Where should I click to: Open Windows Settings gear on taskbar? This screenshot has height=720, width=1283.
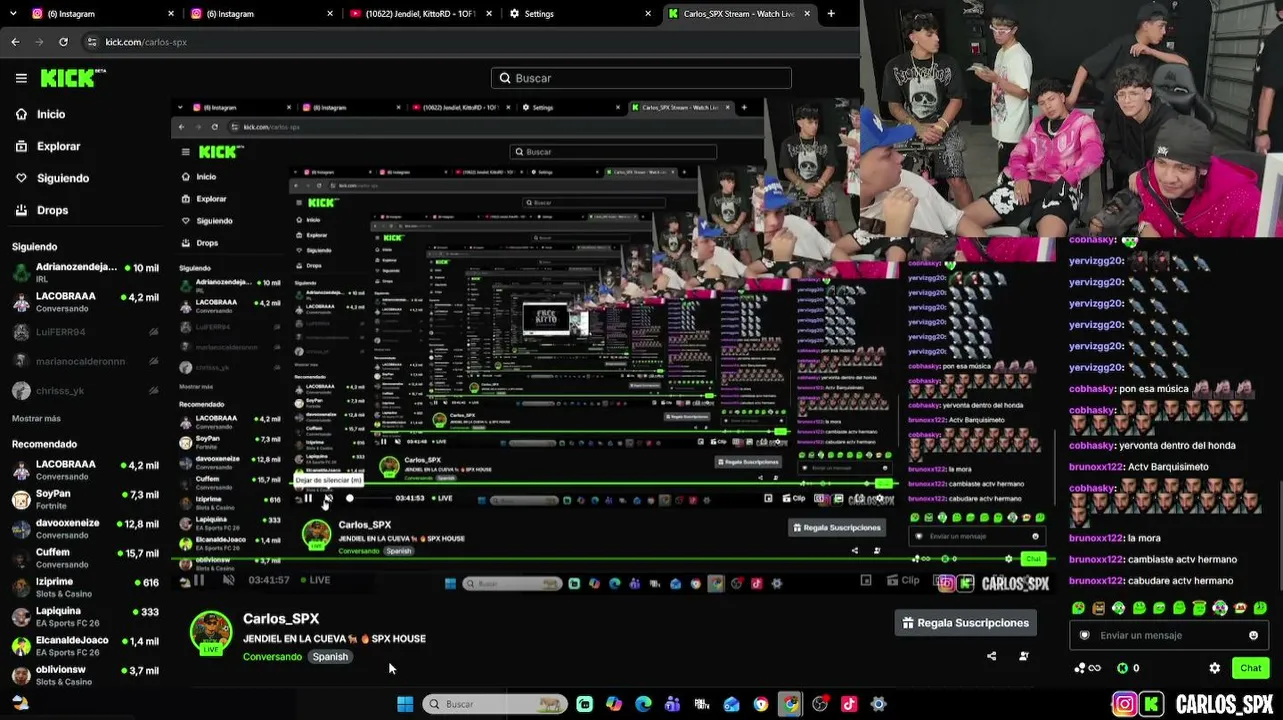click(878, 704)
